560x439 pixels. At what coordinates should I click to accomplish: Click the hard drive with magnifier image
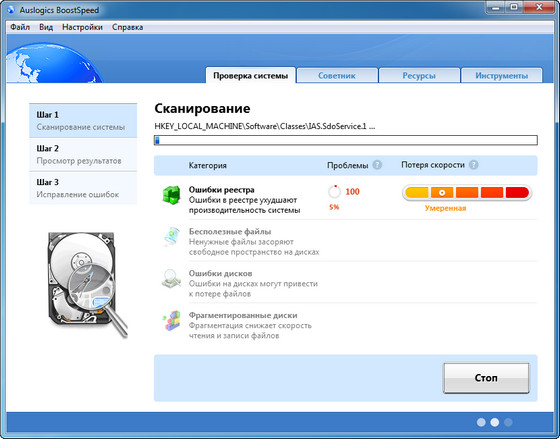(88, 285)
